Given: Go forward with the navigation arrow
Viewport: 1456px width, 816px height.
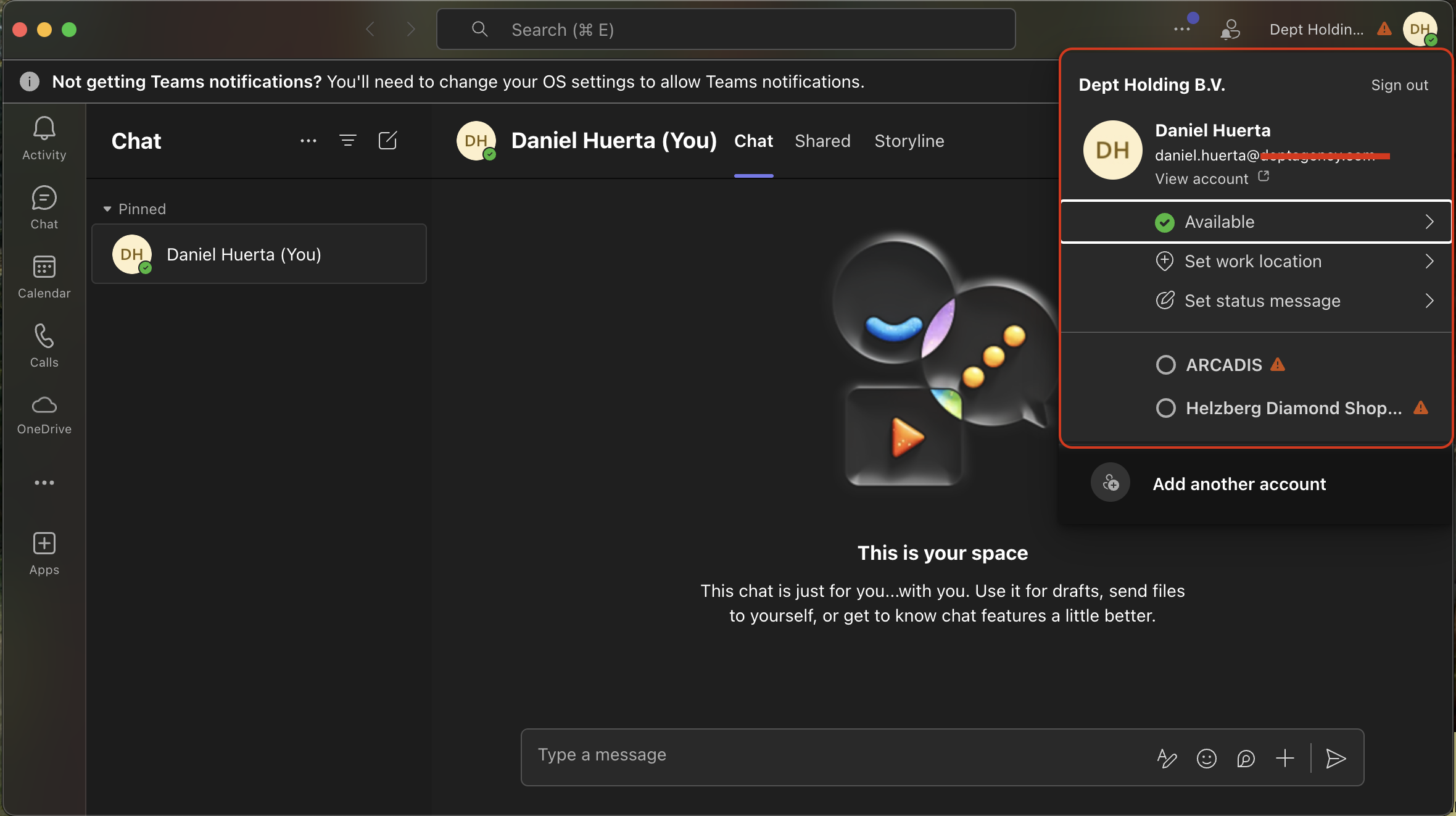Looking at the screenshot, I should point(411,29).
